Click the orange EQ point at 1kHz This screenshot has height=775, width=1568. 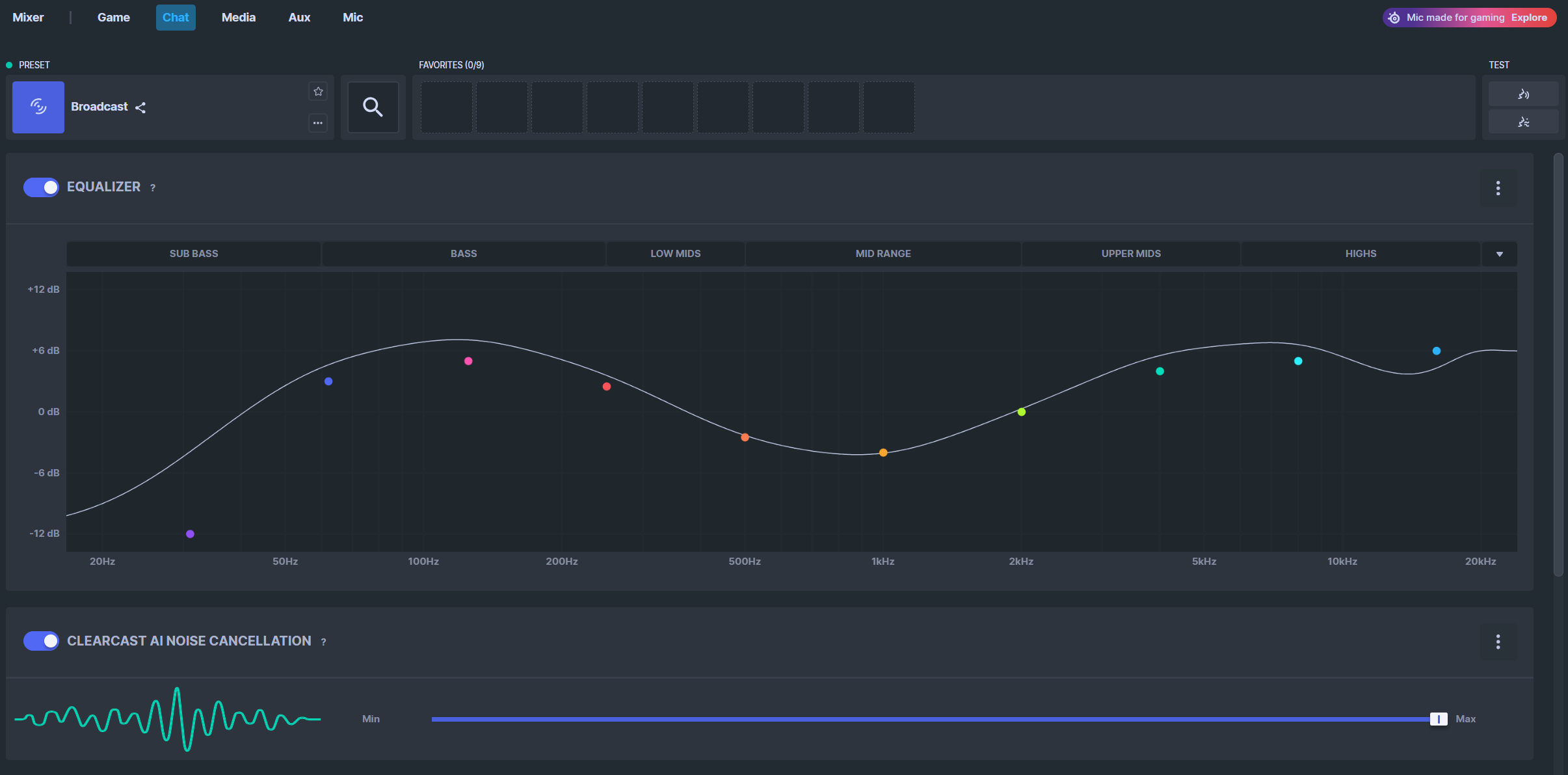[x=883, y=453]
